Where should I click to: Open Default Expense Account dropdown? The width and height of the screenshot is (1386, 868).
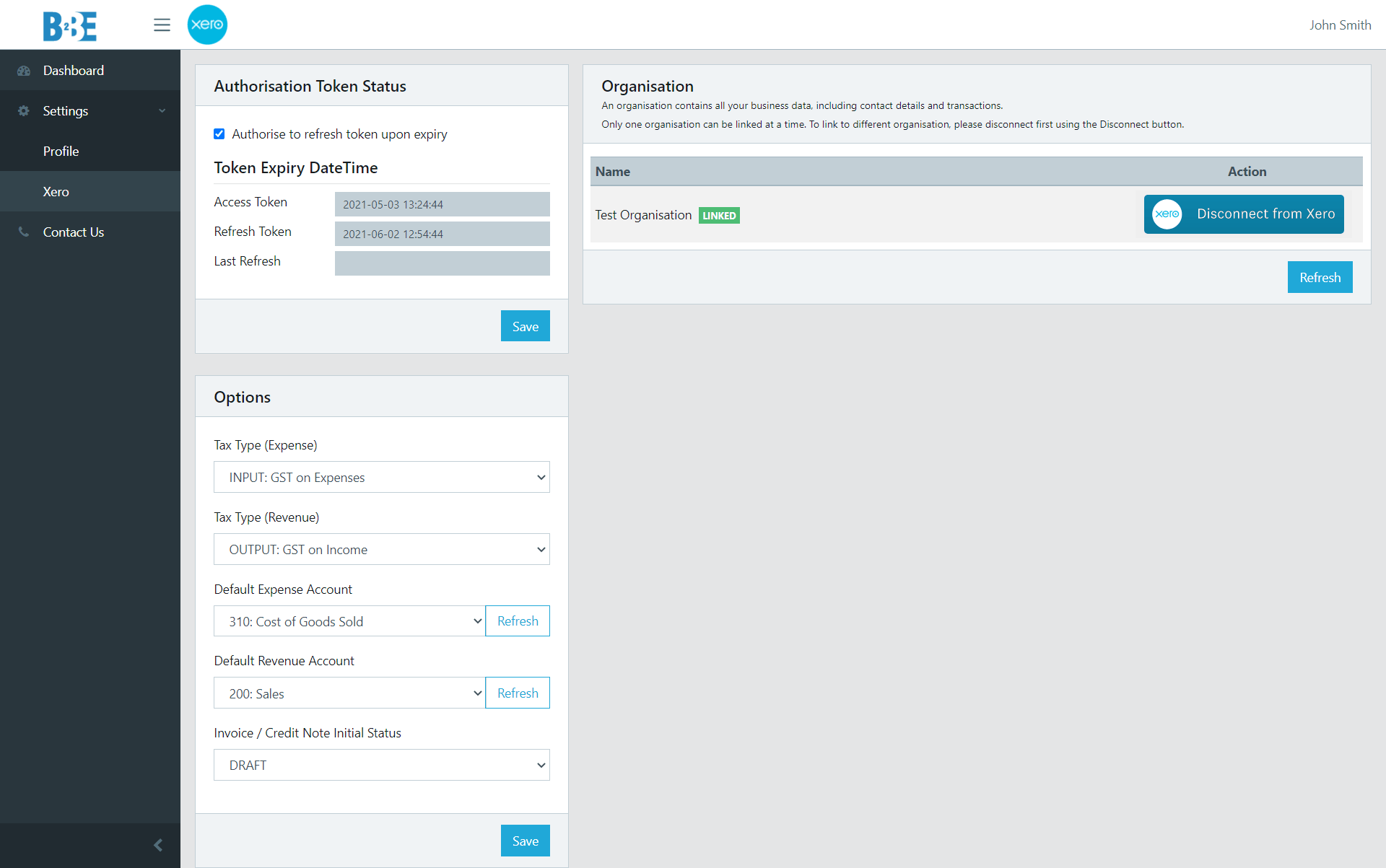[x=349, y=621]
